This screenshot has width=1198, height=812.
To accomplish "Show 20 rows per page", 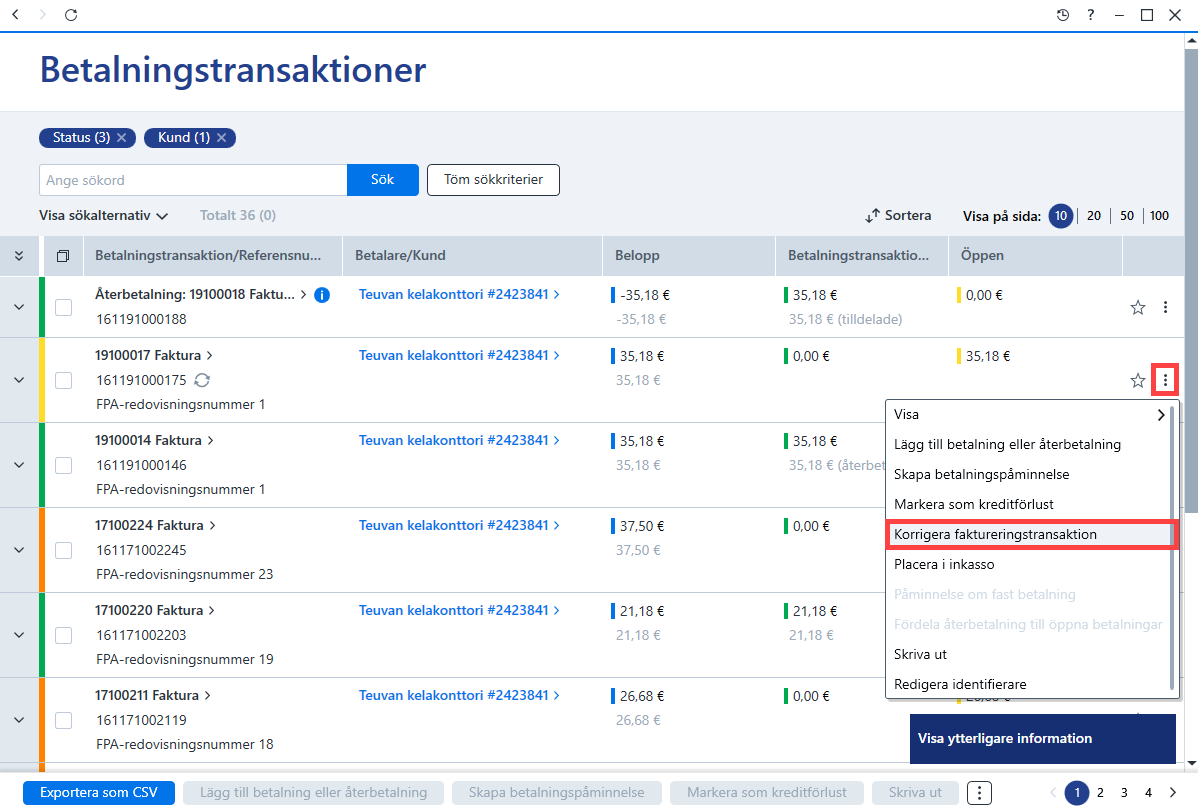I will pos(1093,216).
